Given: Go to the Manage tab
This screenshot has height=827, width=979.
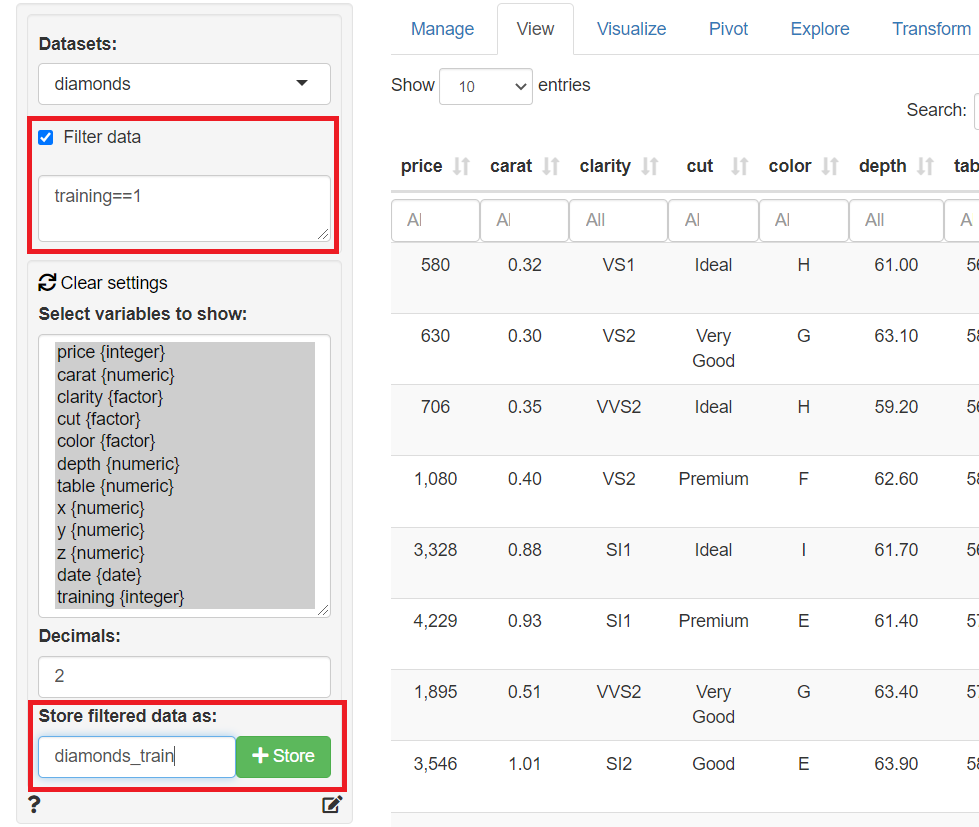Looking at the screenshot, I should (442, 29).
